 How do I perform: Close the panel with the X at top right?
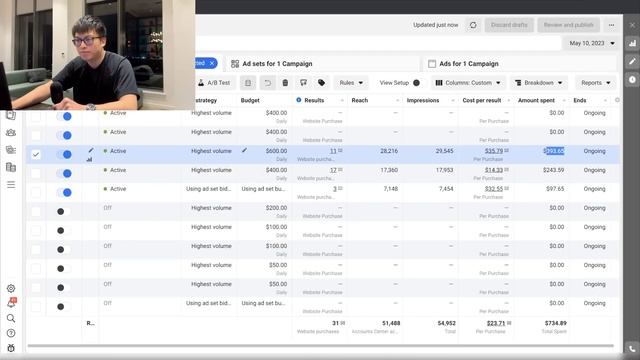click(x=632, y=25)
